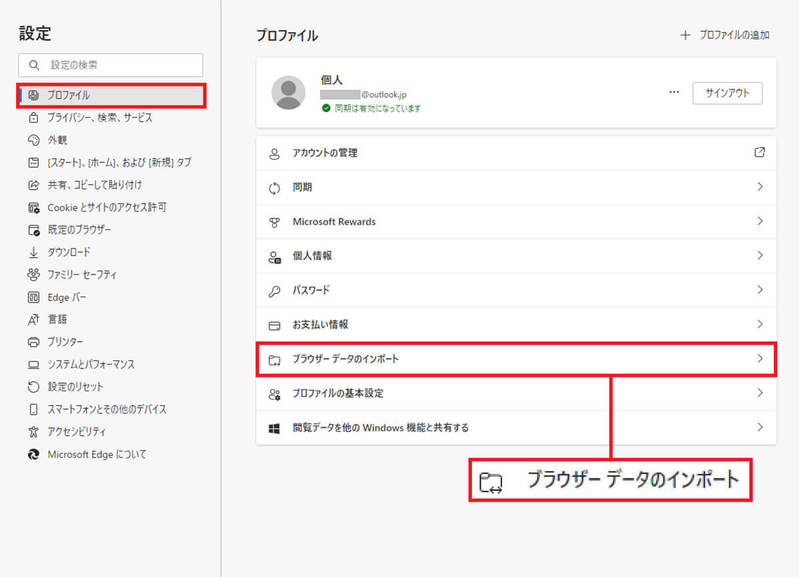
Task: Expand the お支払い情報 row chevron
Action: [x=760, y=324]
